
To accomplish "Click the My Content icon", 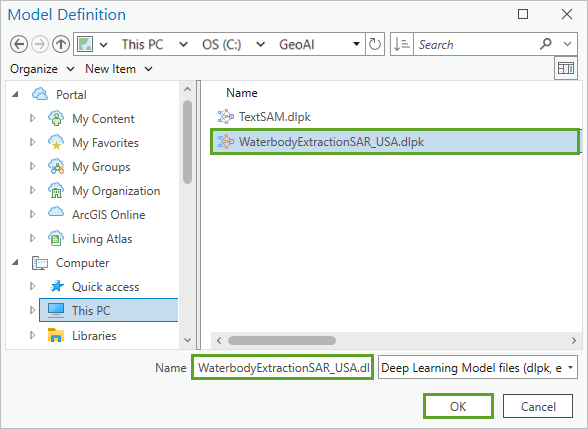I will 56,118.
